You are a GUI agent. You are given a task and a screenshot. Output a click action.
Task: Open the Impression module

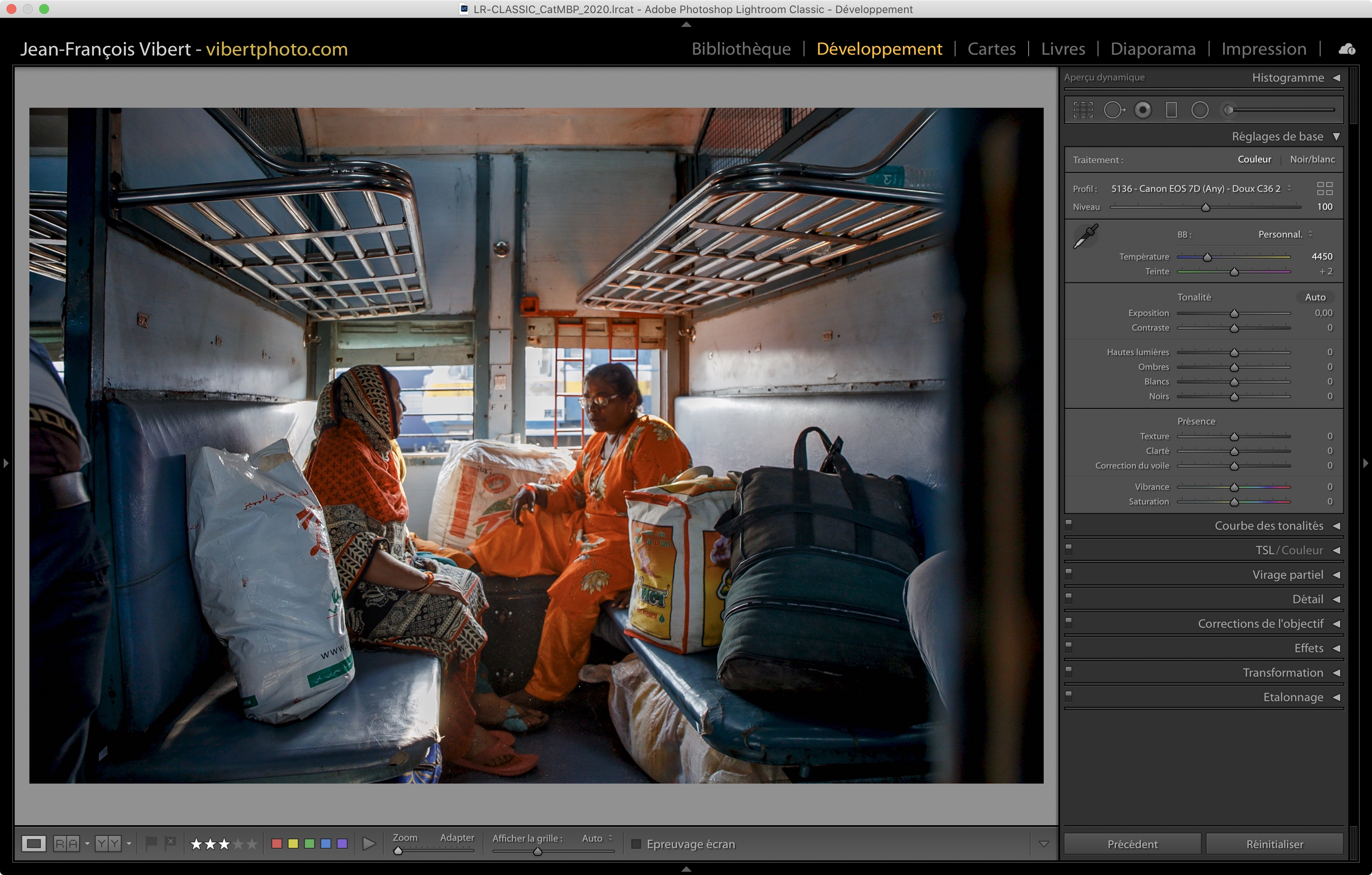[x=1263, y=49]
